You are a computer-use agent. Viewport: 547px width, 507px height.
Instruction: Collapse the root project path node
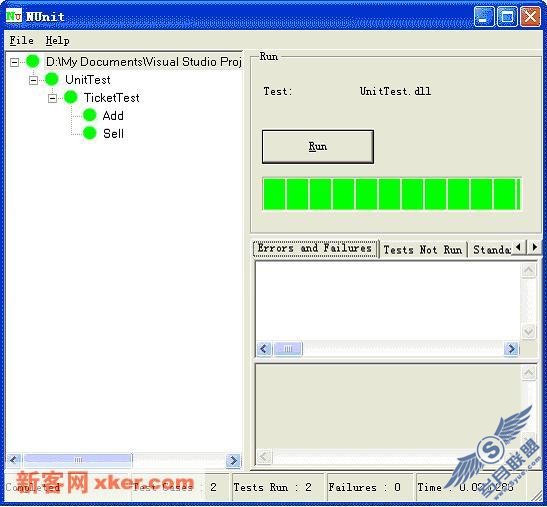pyautogui.click(x=14, y=62)
